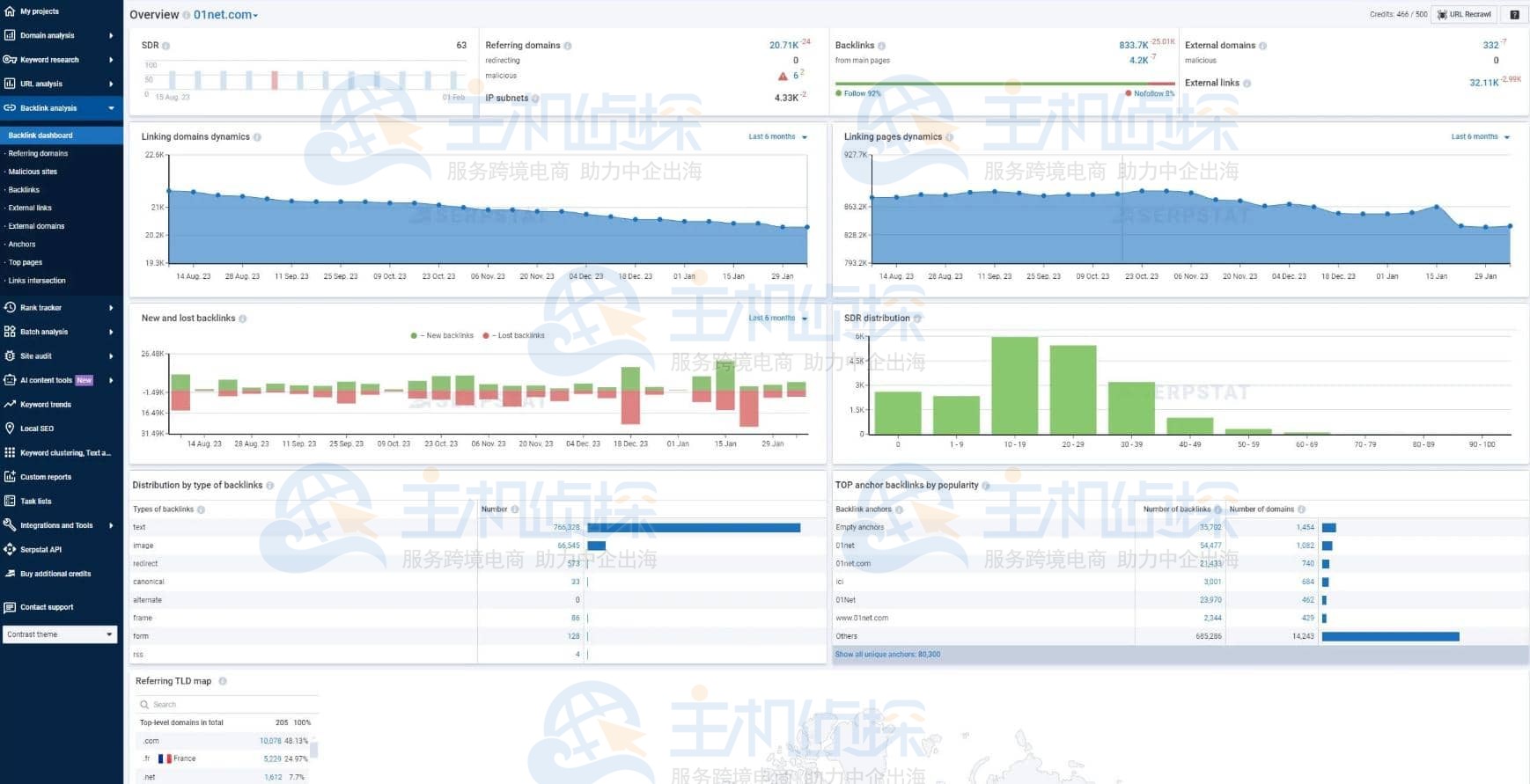The width and height of the screenshot is (1530, 784).
Task: Open the Task lists icon
Action: point(10,501)
